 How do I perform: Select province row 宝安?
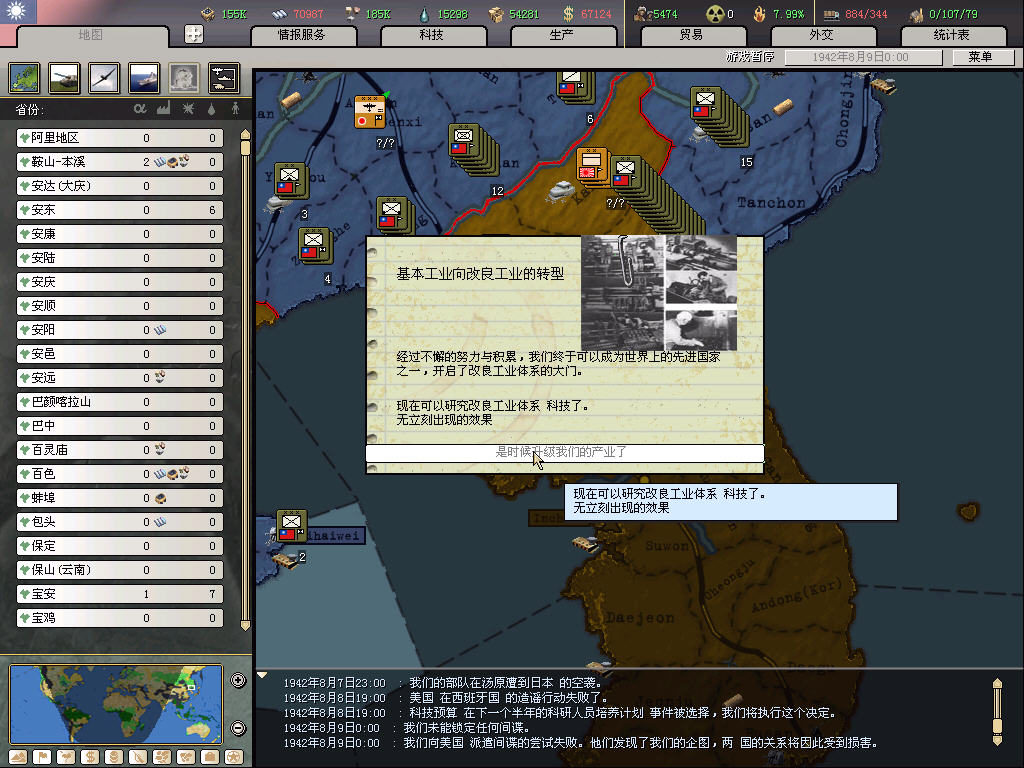(120, 594)
